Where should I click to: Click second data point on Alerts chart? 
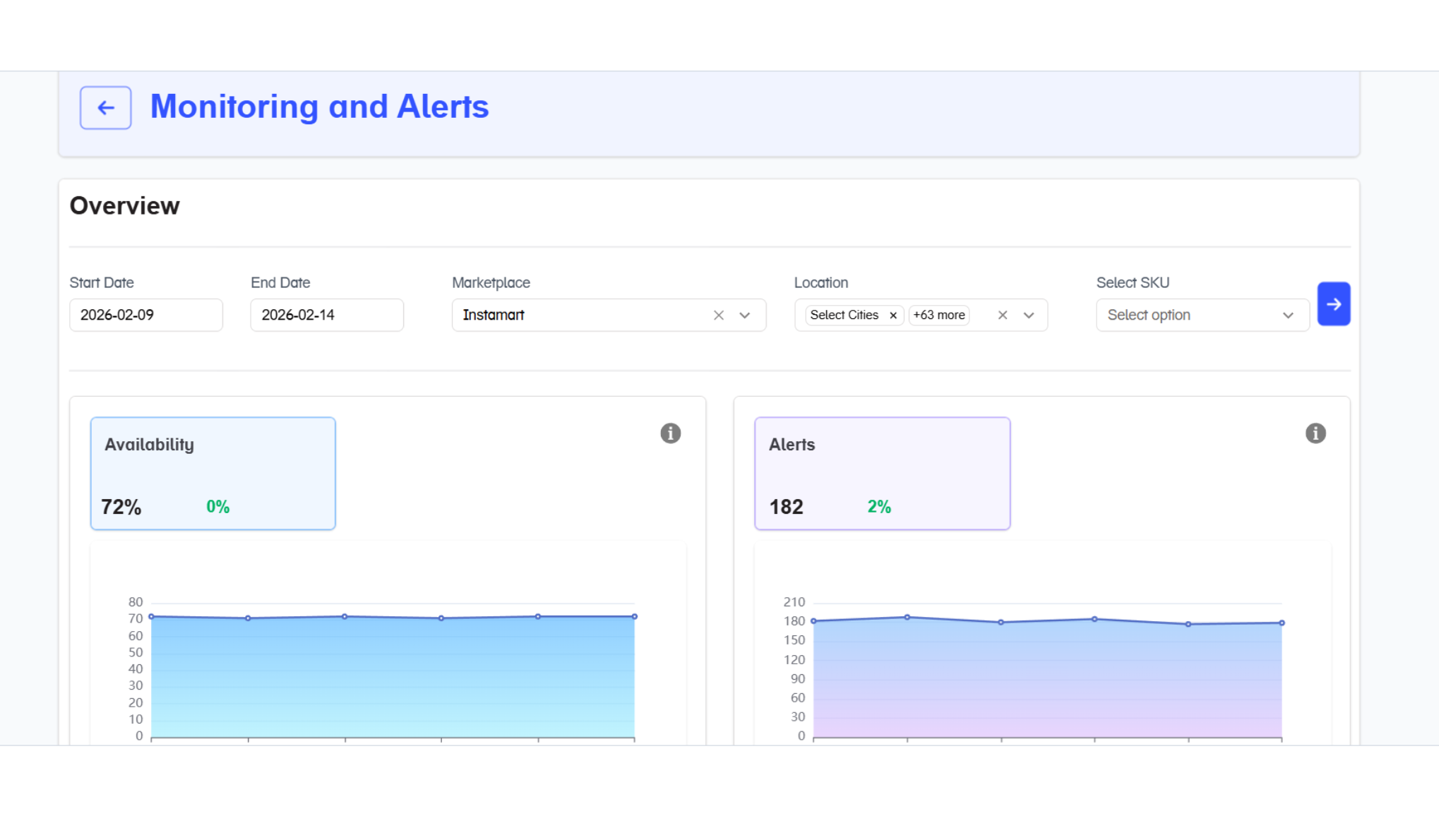point(907,618)
